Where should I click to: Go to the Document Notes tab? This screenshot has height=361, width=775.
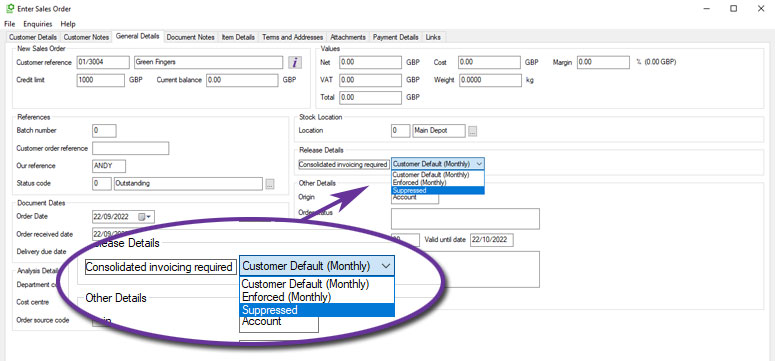[x=191, y=37]
